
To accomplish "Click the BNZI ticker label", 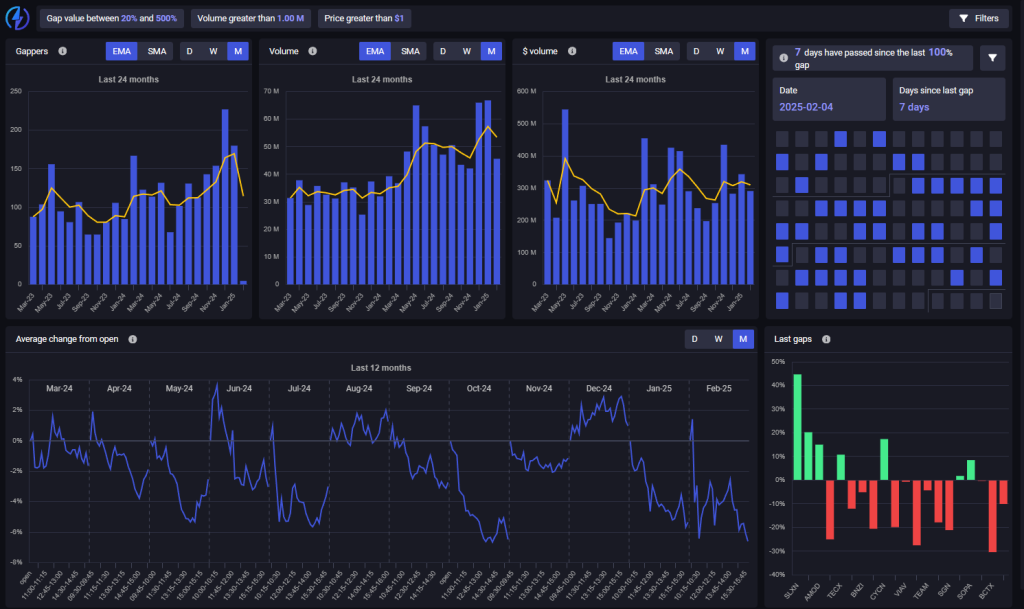I will (857, 591).
